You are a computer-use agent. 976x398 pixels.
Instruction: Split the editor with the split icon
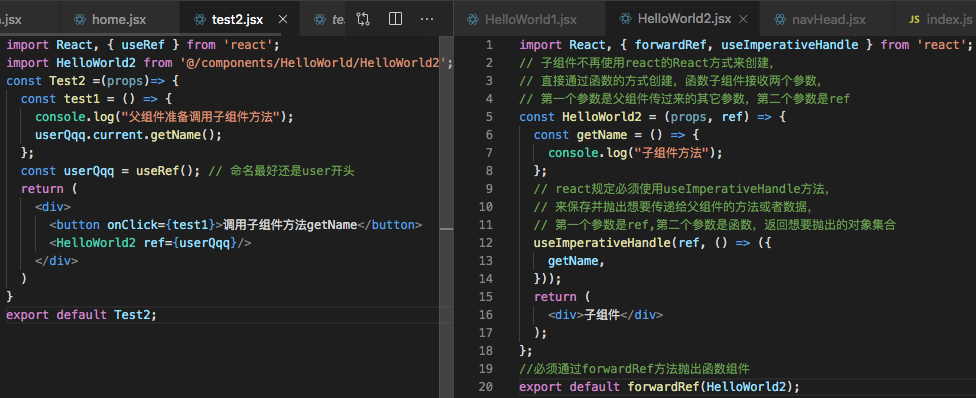coord(395,19)
